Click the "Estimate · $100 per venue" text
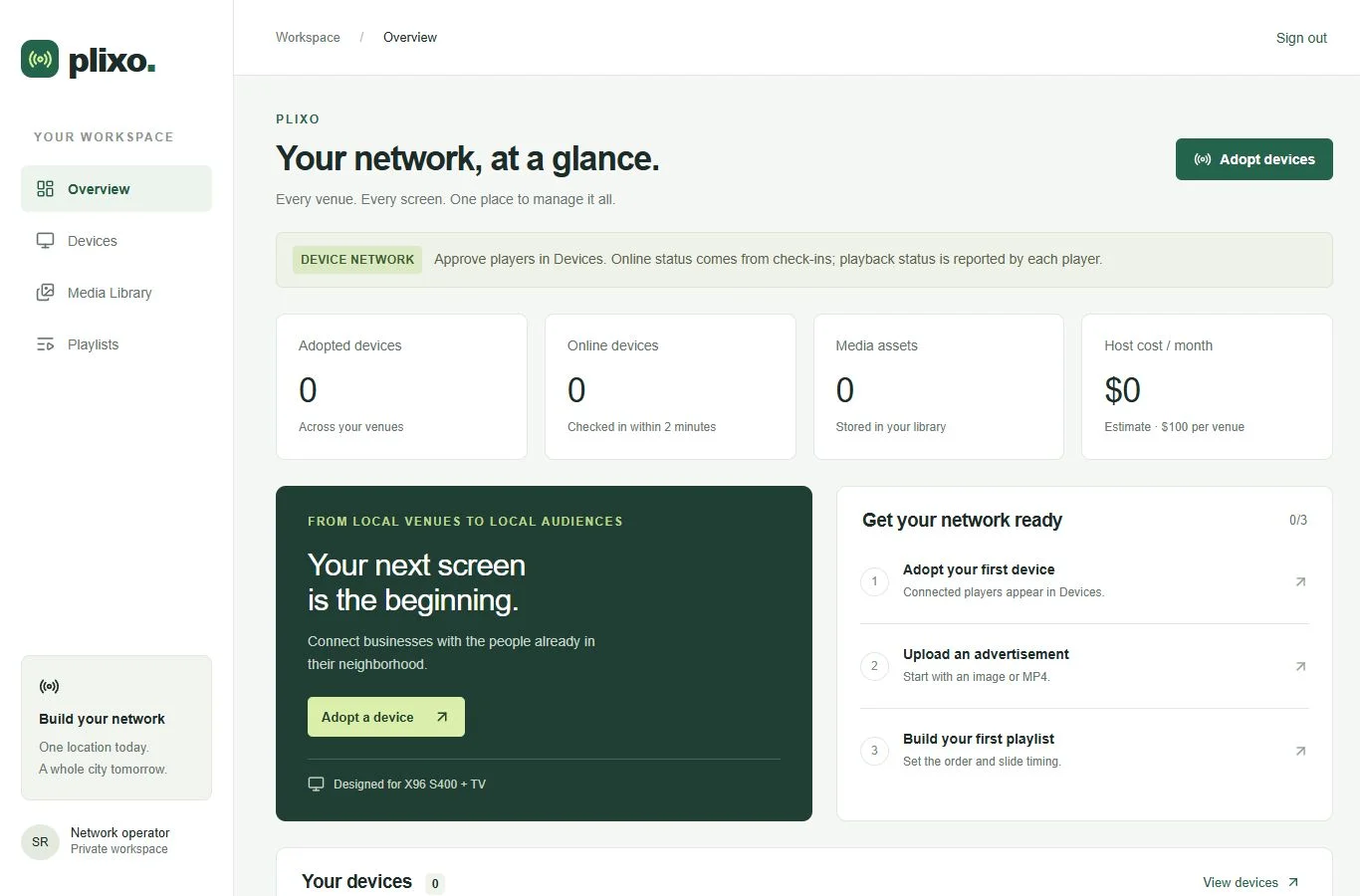Image resolution: width=1360 pixels, height=896 pixels. [1174, 427]
